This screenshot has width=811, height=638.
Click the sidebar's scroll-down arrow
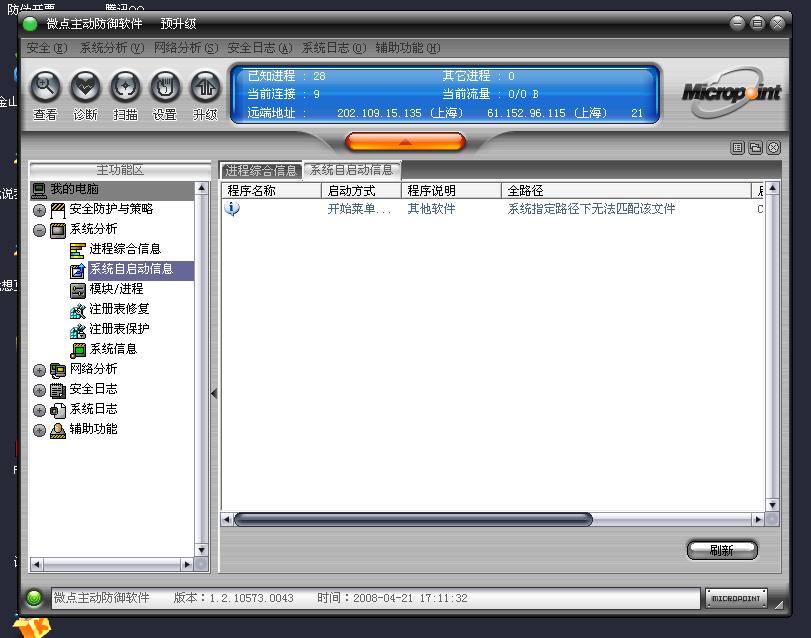202,550
